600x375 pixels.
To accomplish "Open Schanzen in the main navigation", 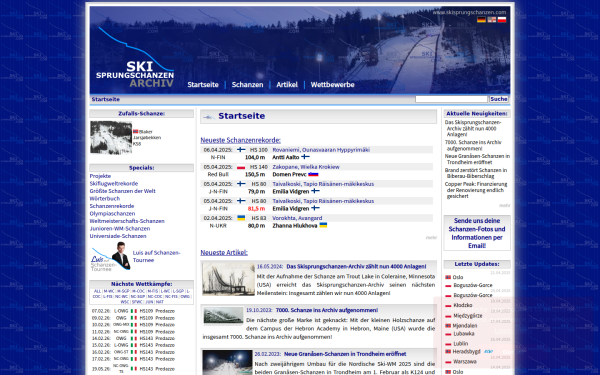I will 247,85.
